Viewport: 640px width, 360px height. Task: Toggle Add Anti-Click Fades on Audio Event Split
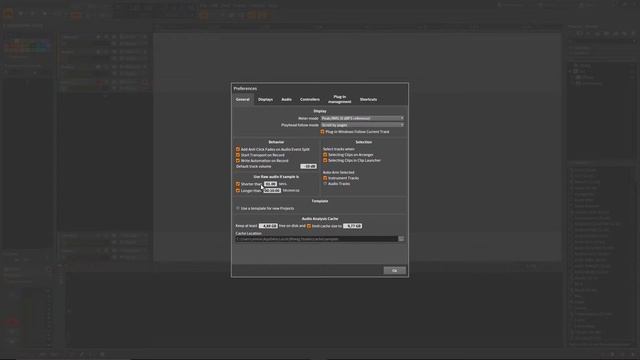pos(238,149)
